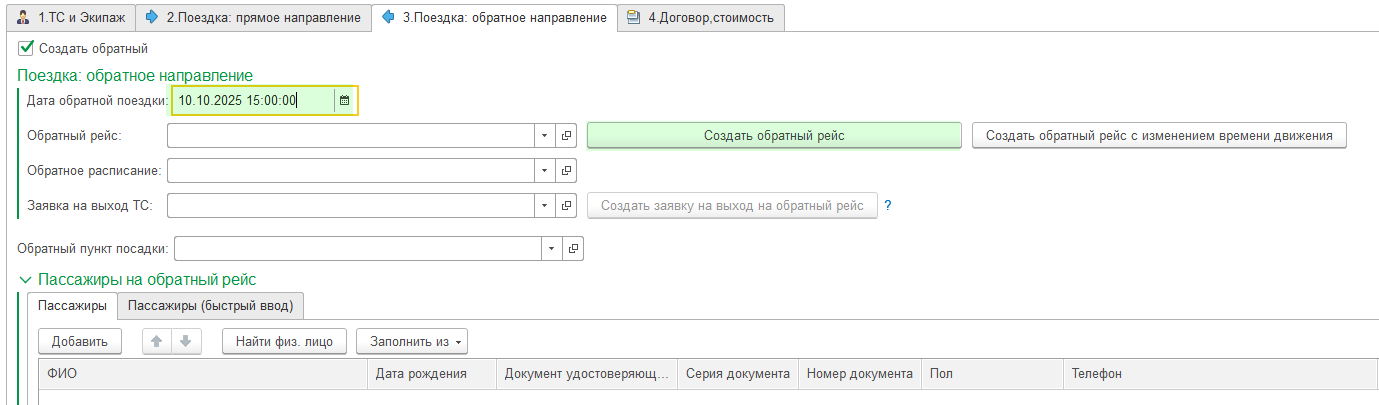Toggle the Создать обратный checkbox

coord(26,47)
